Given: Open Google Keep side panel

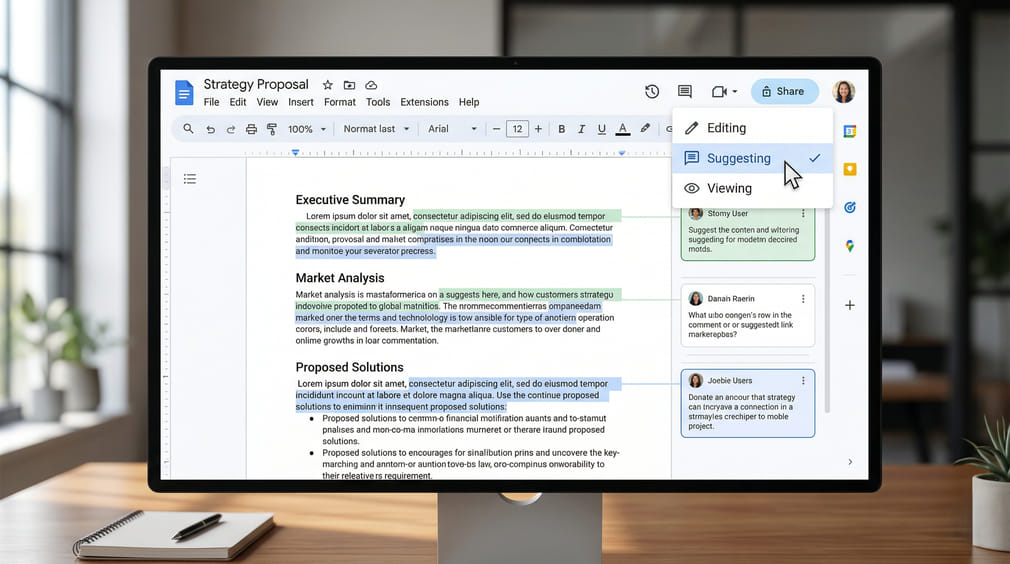Looking at the screenshot, I should [x=850, y=169].
